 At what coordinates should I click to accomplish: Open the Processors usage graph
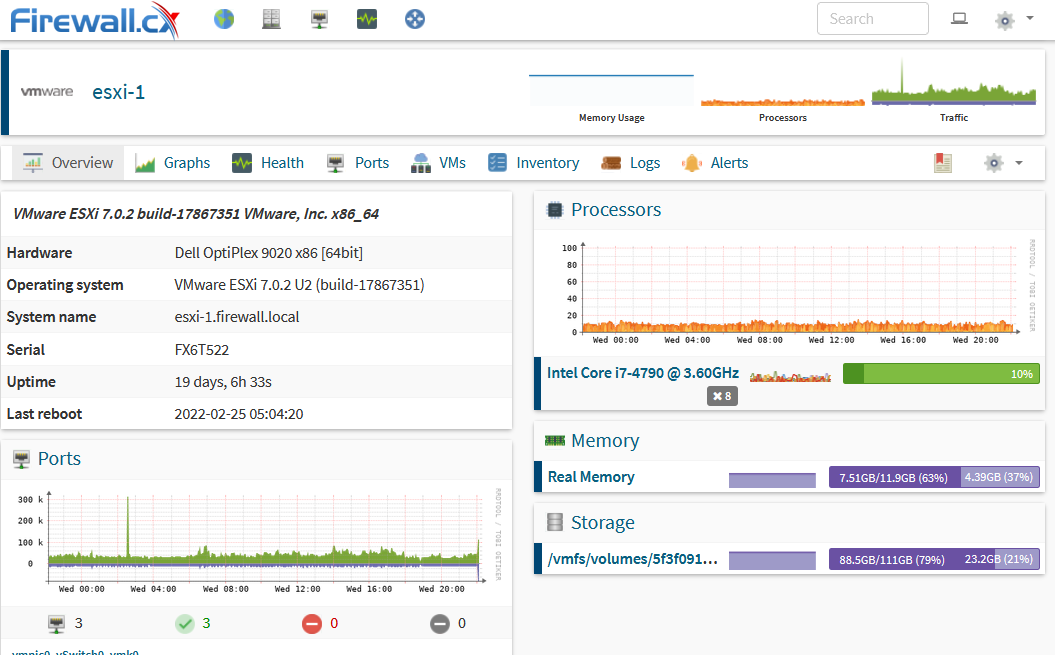793,294
